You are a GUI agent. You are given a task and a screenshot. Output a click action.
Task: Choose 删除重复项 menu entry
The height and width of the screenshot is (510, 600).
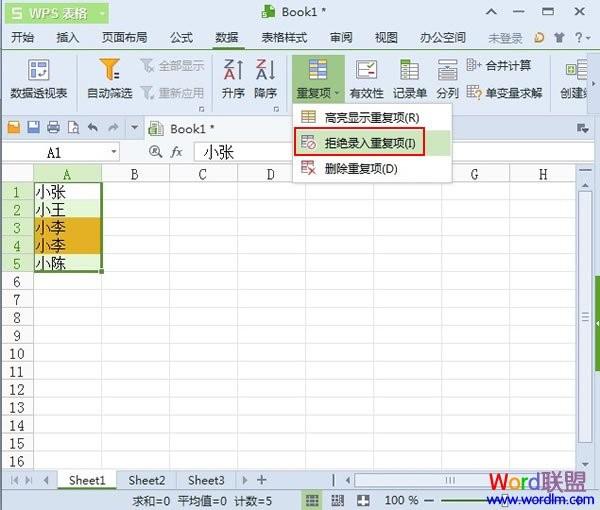(360, 168)
